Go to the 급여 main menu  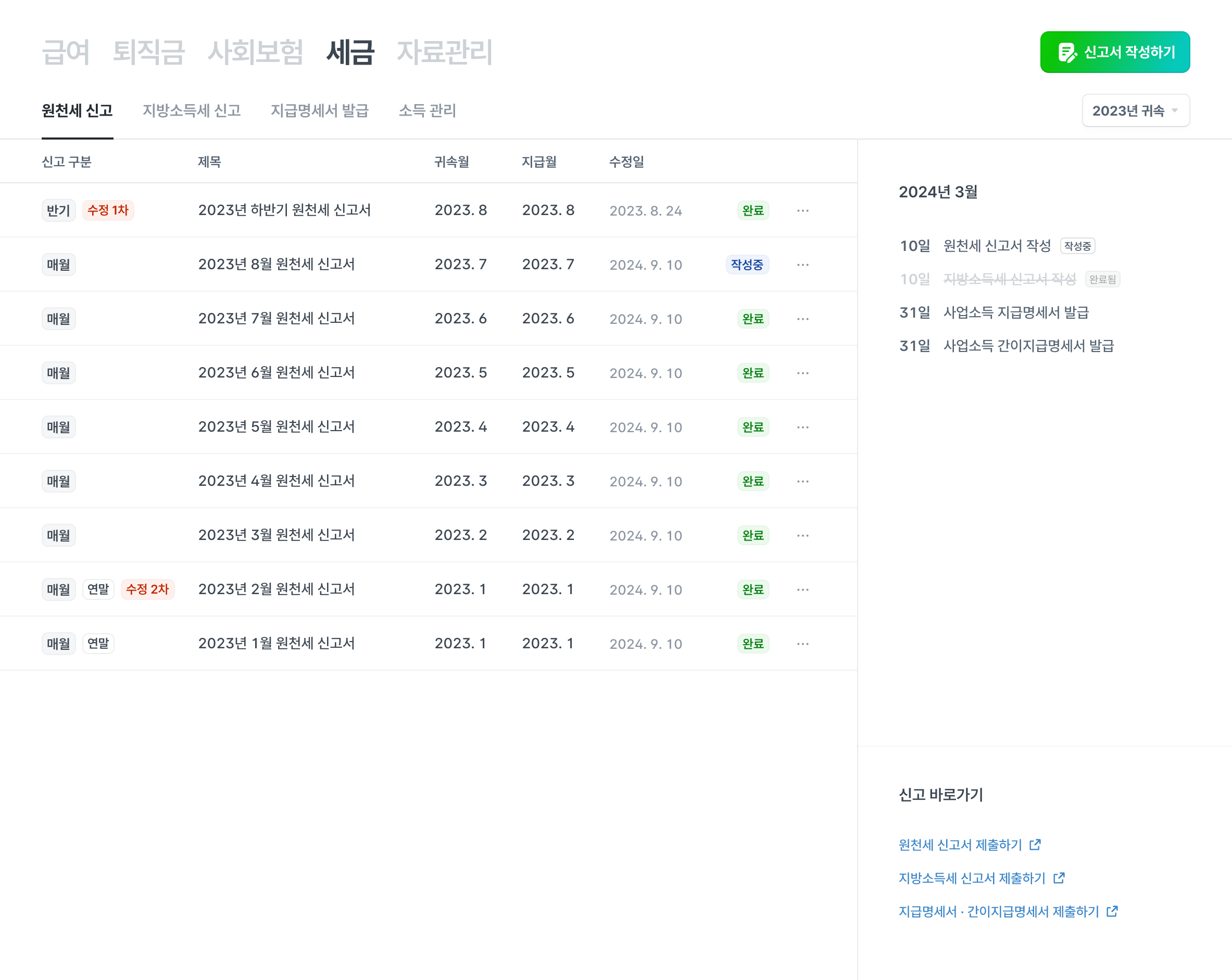coord(66,53)
